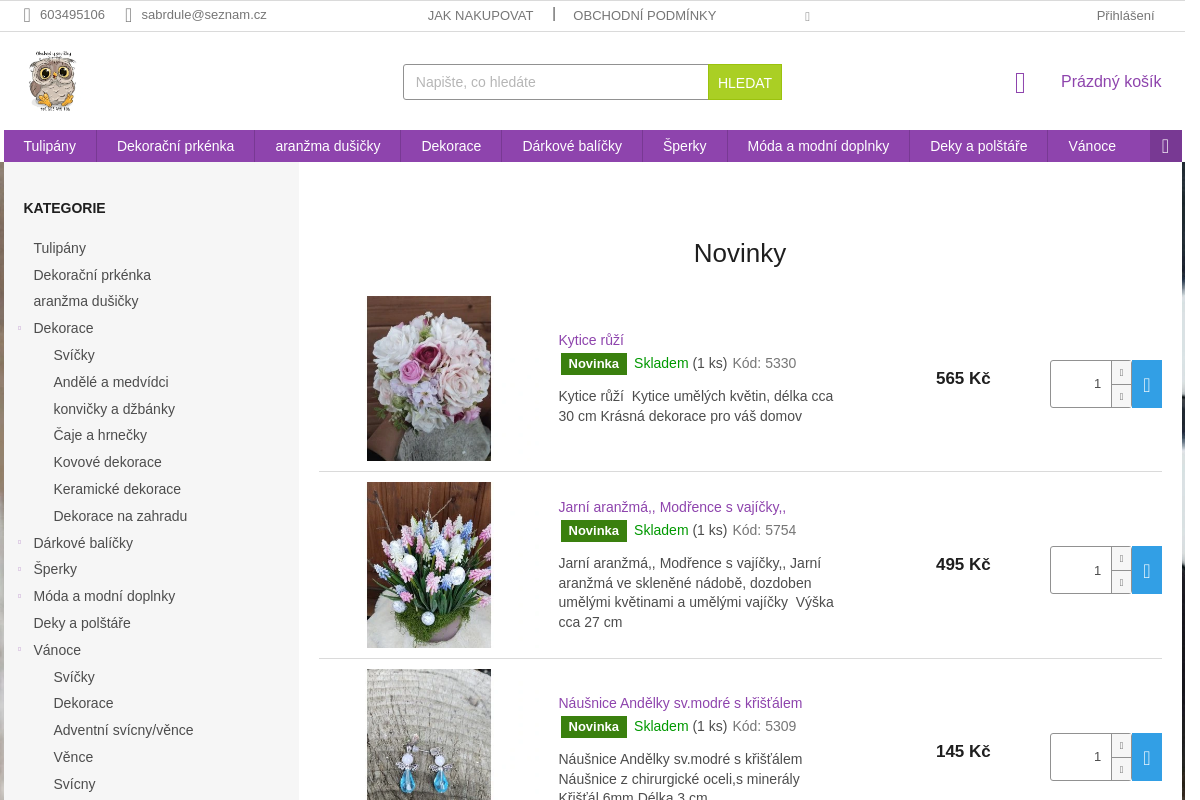The height and width of the screenshot is (800, 1200).
Task: Add Kytice růží to cart
Action: [x=1146, y=384]
